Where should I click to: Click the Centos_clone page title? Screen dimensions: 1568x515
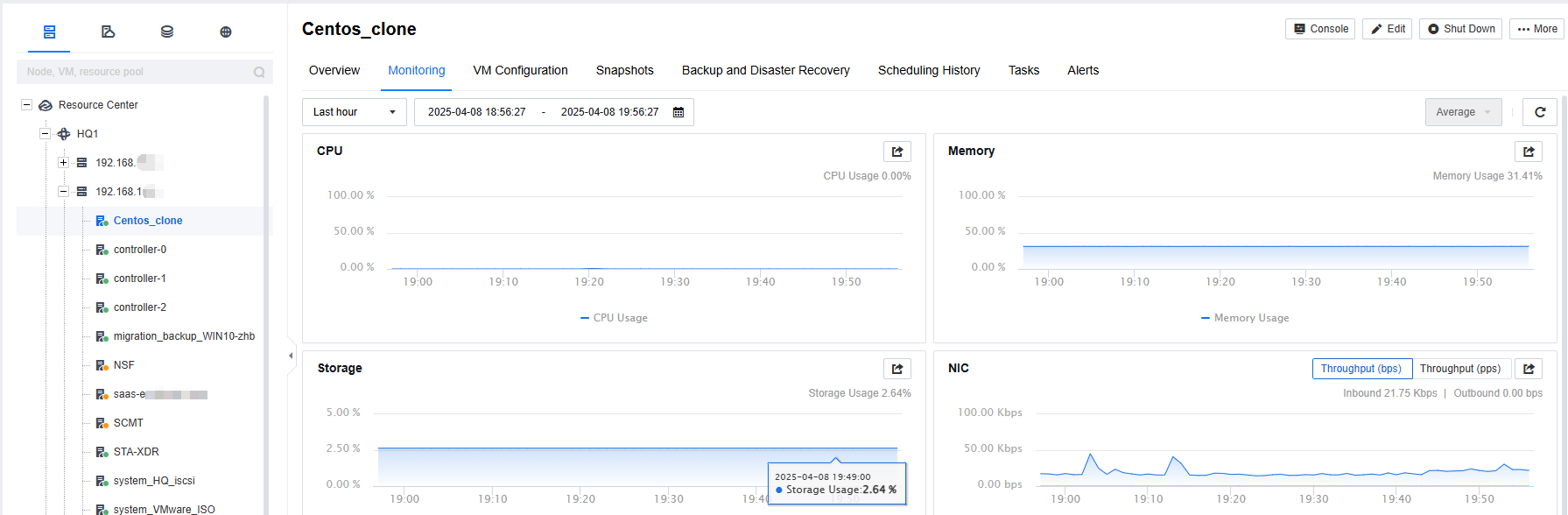tap(359, 29)
